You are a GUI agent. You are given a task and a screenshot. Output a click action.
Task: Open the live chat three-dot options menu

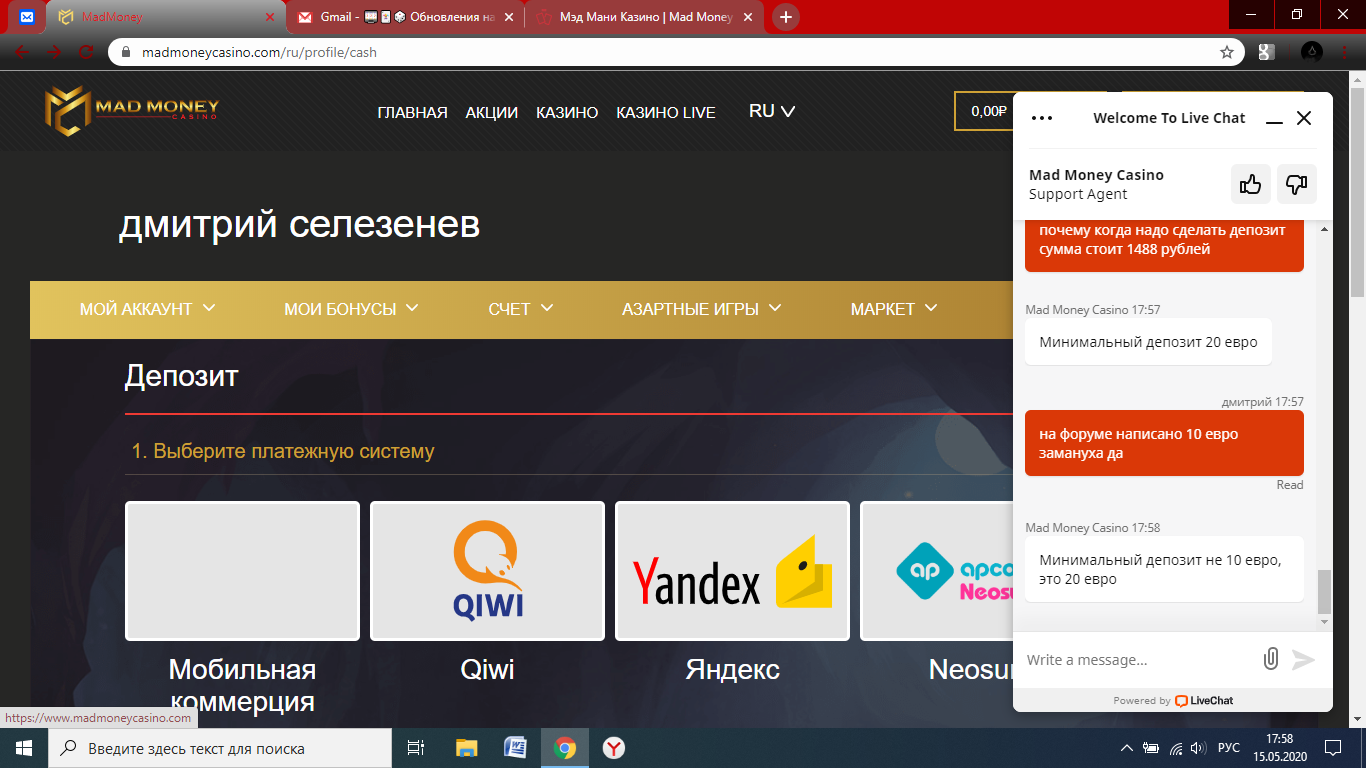click(1042, 118)
